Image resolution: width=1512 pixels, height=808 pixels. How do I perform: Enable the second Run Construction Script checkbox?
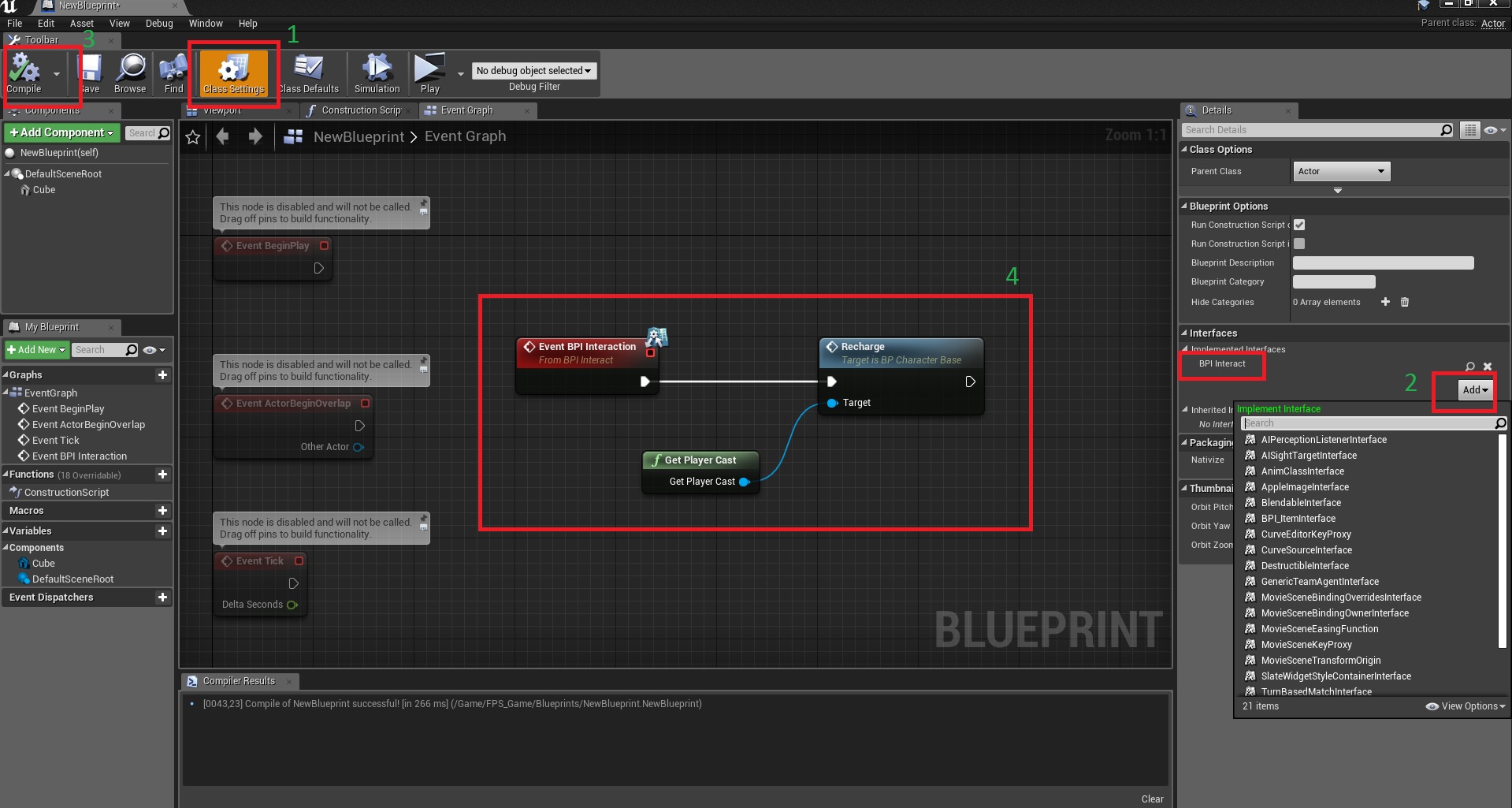[x=1299, y=244]
